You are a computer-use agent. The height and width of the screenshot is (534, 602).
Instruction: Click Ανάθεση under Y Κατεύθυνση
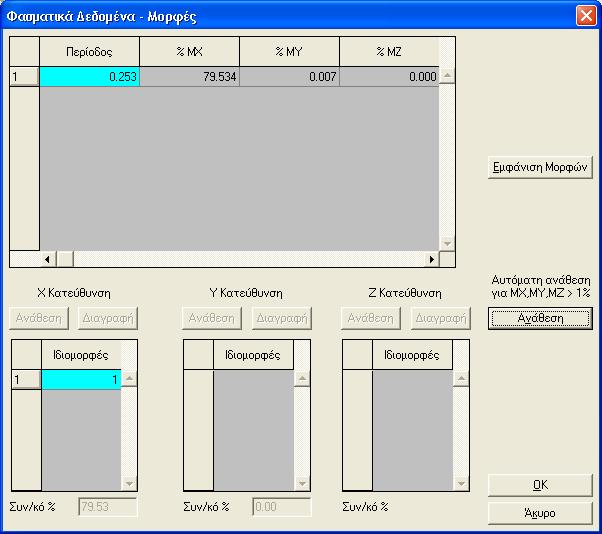pyautogui.click(x=212, y=318)
